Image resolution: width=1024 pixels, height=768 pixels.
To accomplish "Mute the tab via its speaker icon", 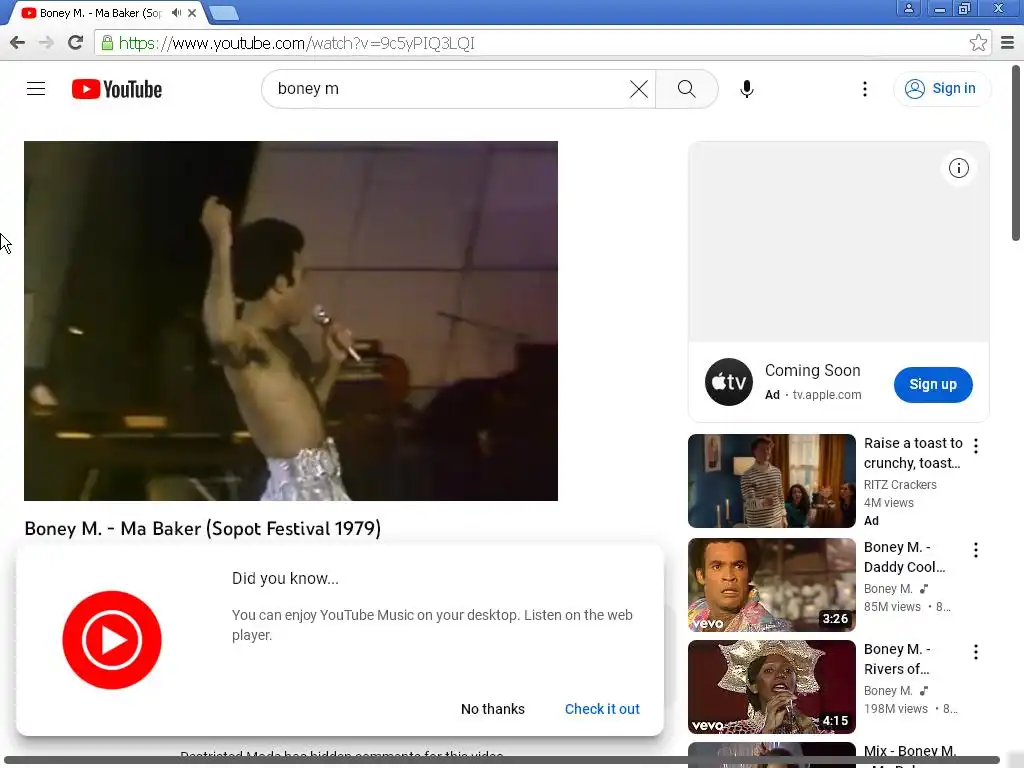I will (x=176, y=12).
